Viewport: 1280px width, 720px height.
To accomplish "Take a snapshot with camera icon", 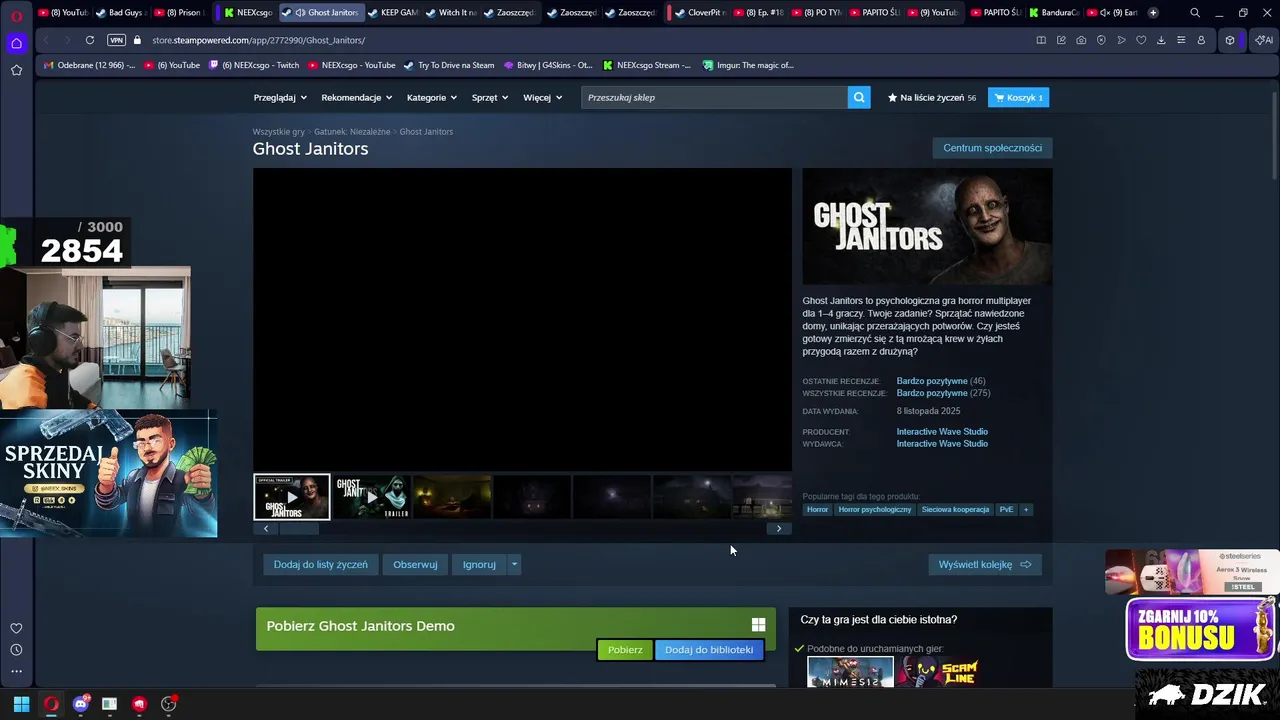I will [x=1081, y=40].
